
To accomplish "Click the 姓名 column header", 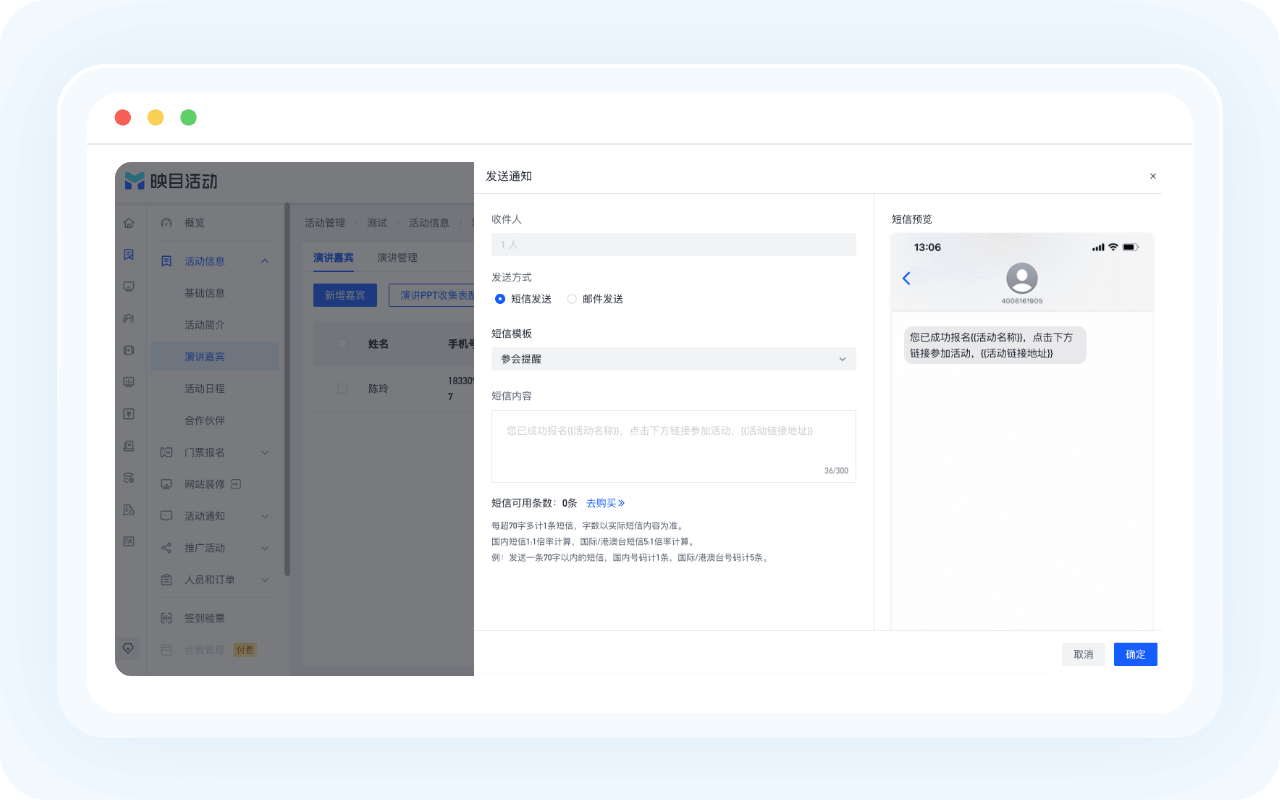I will click(x=378, y=343).
